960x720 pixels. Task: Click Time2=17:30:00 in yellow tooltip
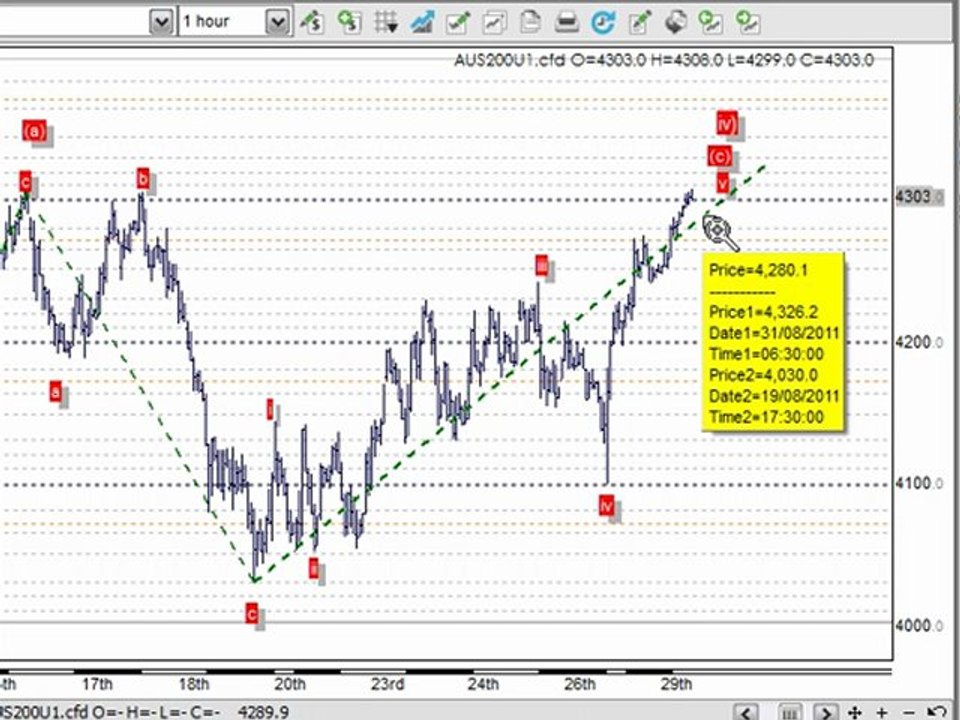[766, 417]
